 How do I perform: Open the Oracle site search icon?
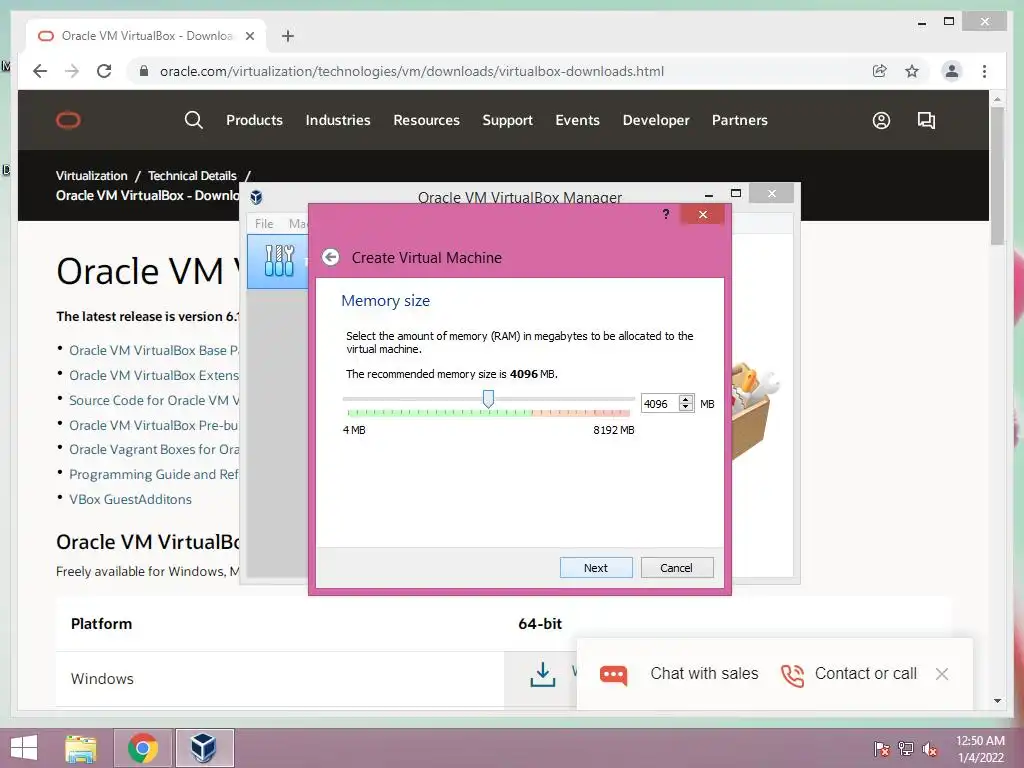pos(193,120)
